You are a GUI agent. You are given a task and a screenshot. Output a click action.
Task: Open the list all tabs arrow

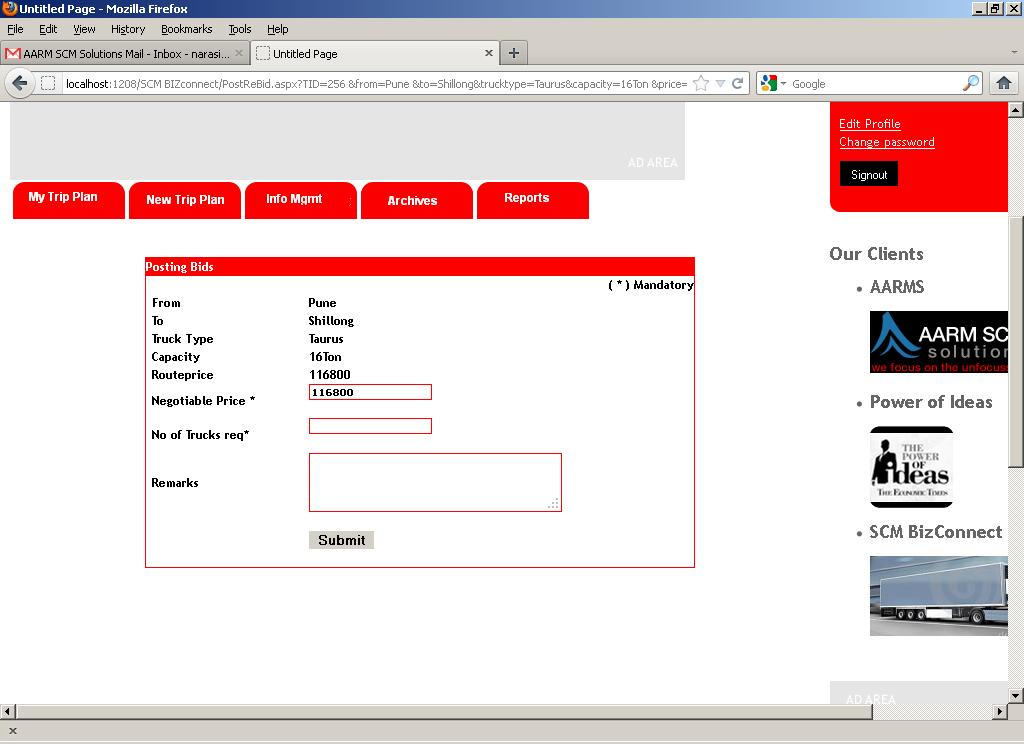point(1014,52)
